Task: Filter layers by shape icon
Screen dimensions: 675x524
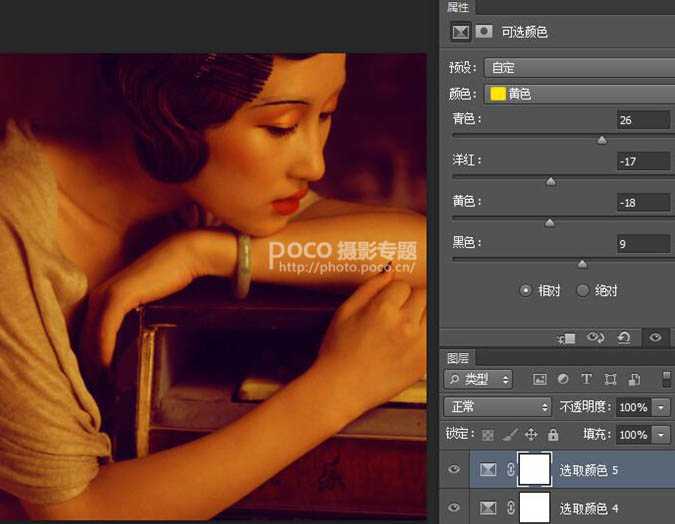Action: [609, 380]
